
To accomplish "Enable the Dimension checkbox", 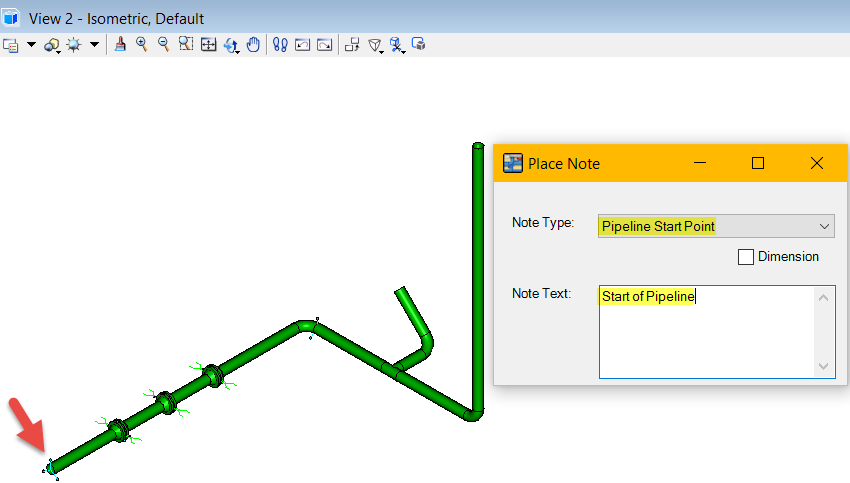I will point(746,257).
